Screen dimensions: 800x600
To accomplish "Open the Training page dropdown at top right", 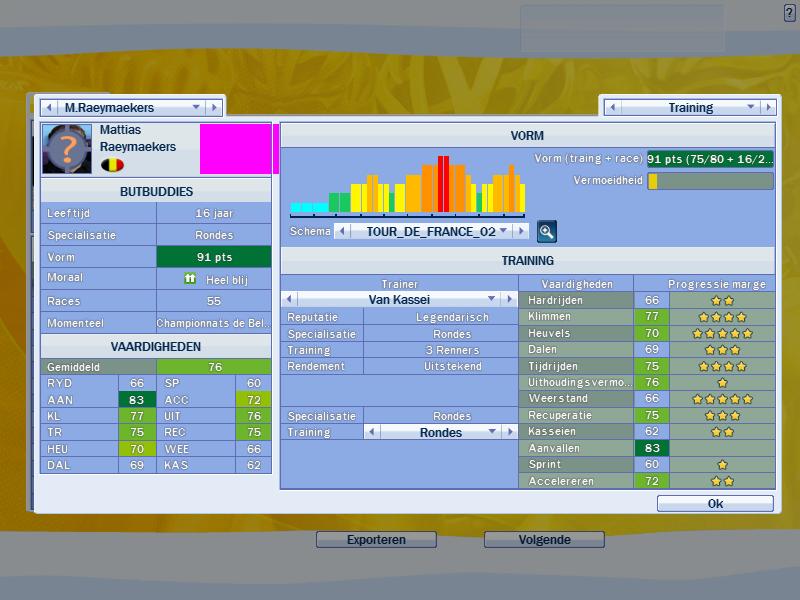I will 751,107.
